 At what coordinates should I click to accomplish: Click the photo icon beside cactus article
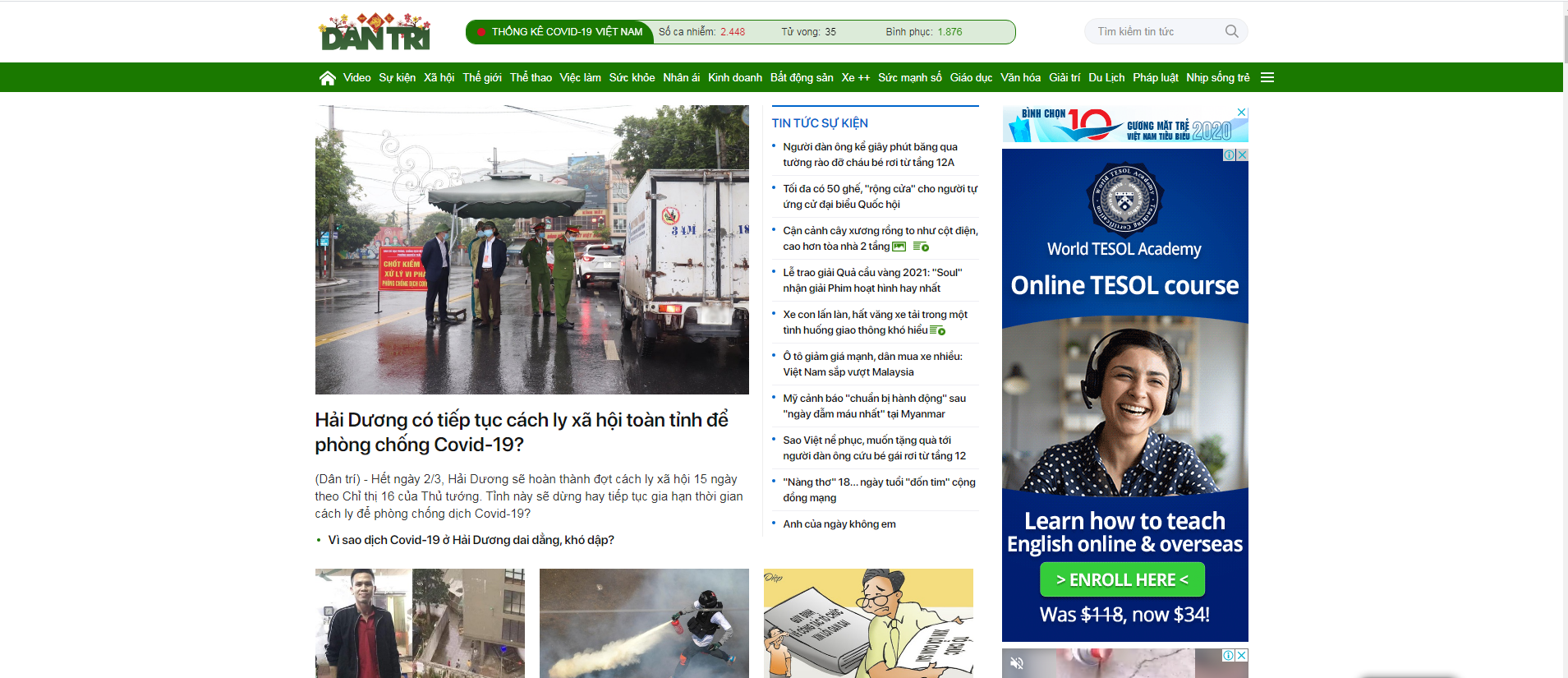(x=899, y=247)
